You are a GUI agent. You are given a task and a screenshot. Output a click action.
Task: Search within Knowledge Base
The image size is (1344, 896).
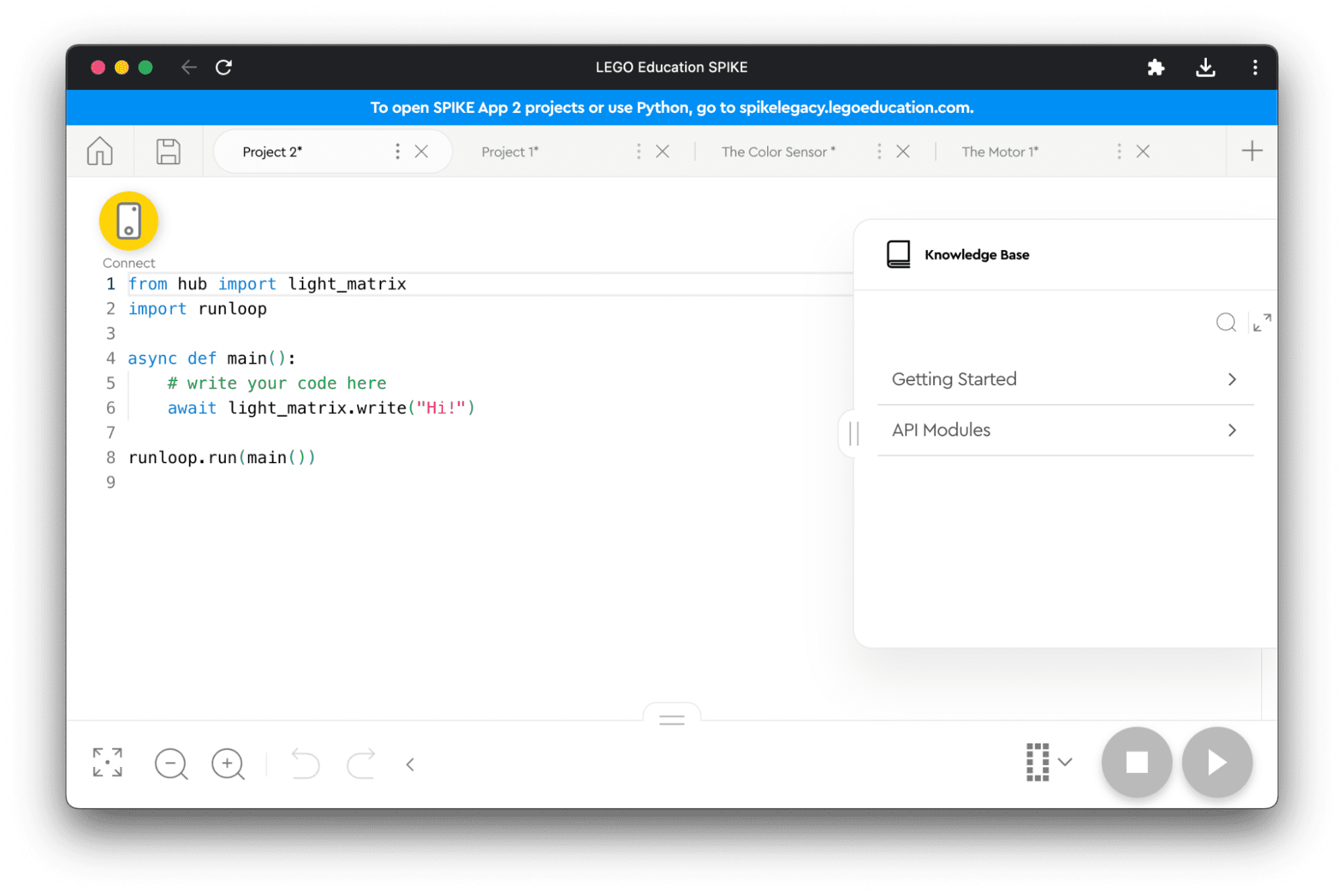pos(1223,322)
